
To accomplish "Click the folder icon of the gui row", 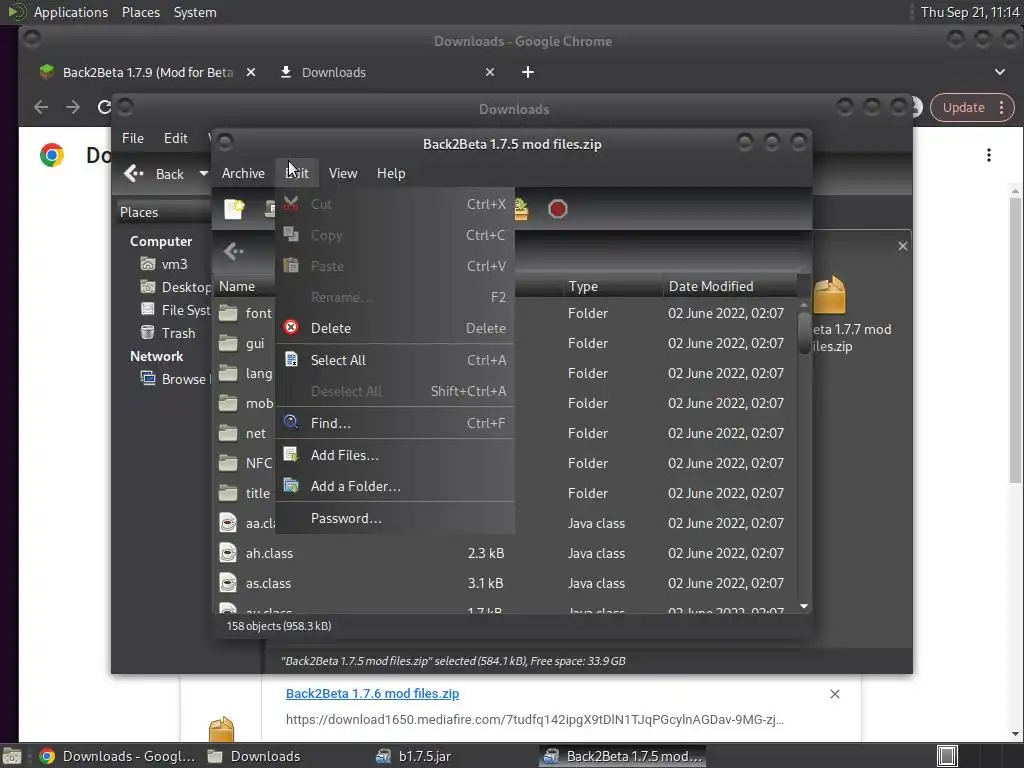I will point(228,343).
